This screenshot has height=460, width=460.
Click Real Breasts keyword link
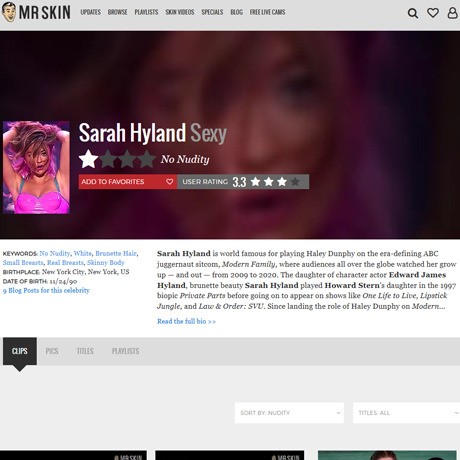[x=65, y=263]
